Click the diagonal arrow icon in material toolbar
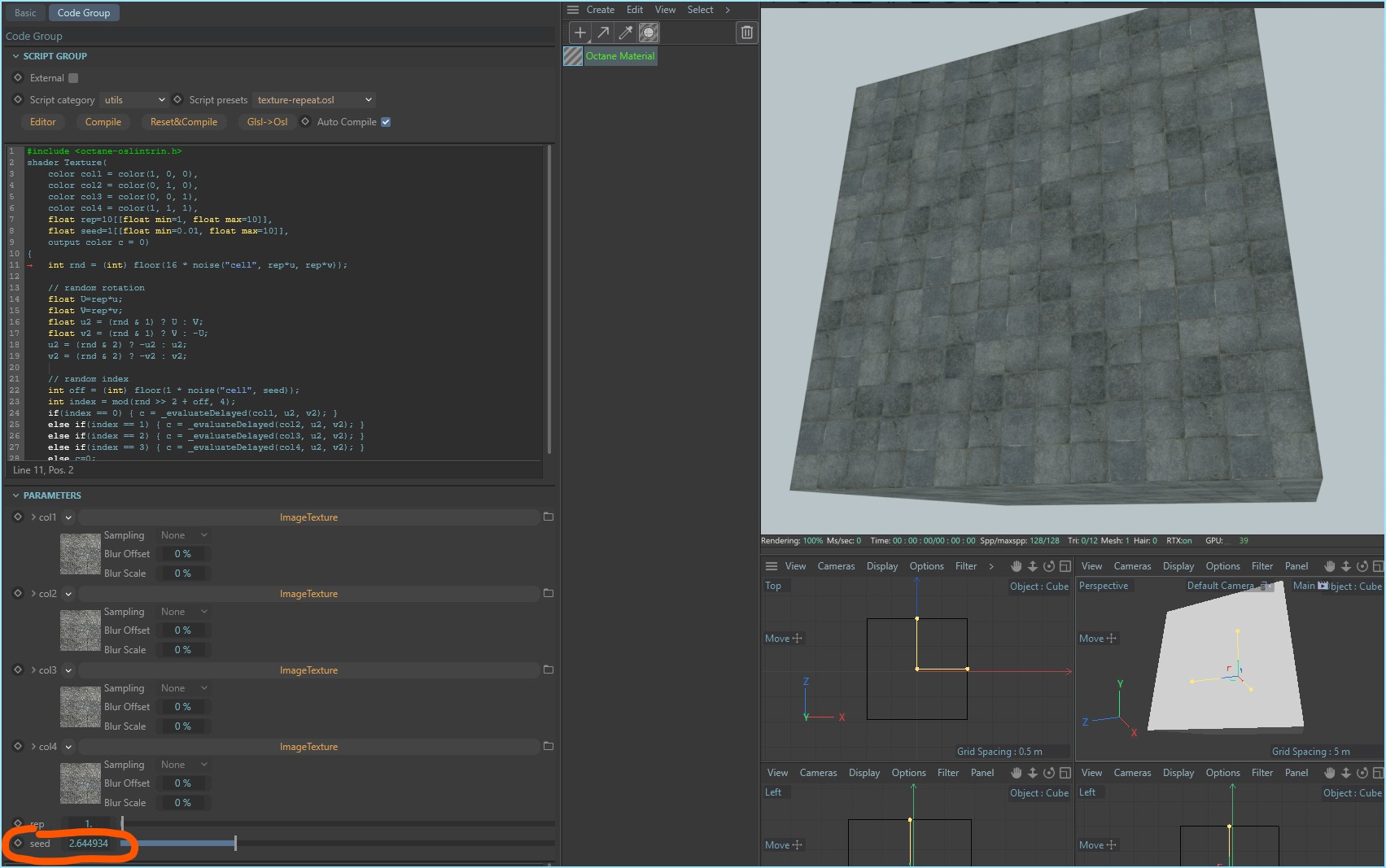 602,33
